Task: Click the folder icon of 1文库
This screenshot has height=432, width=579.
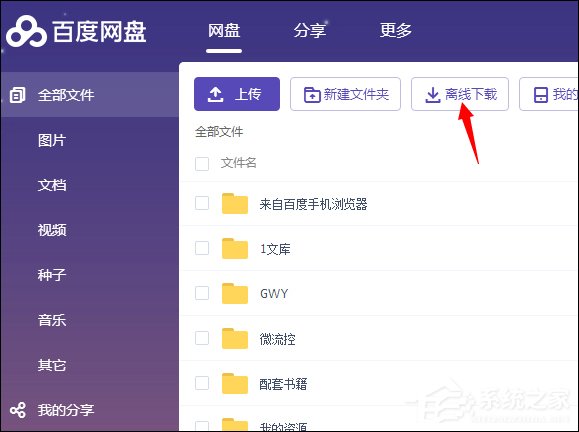Action: [x=235, y=248]
